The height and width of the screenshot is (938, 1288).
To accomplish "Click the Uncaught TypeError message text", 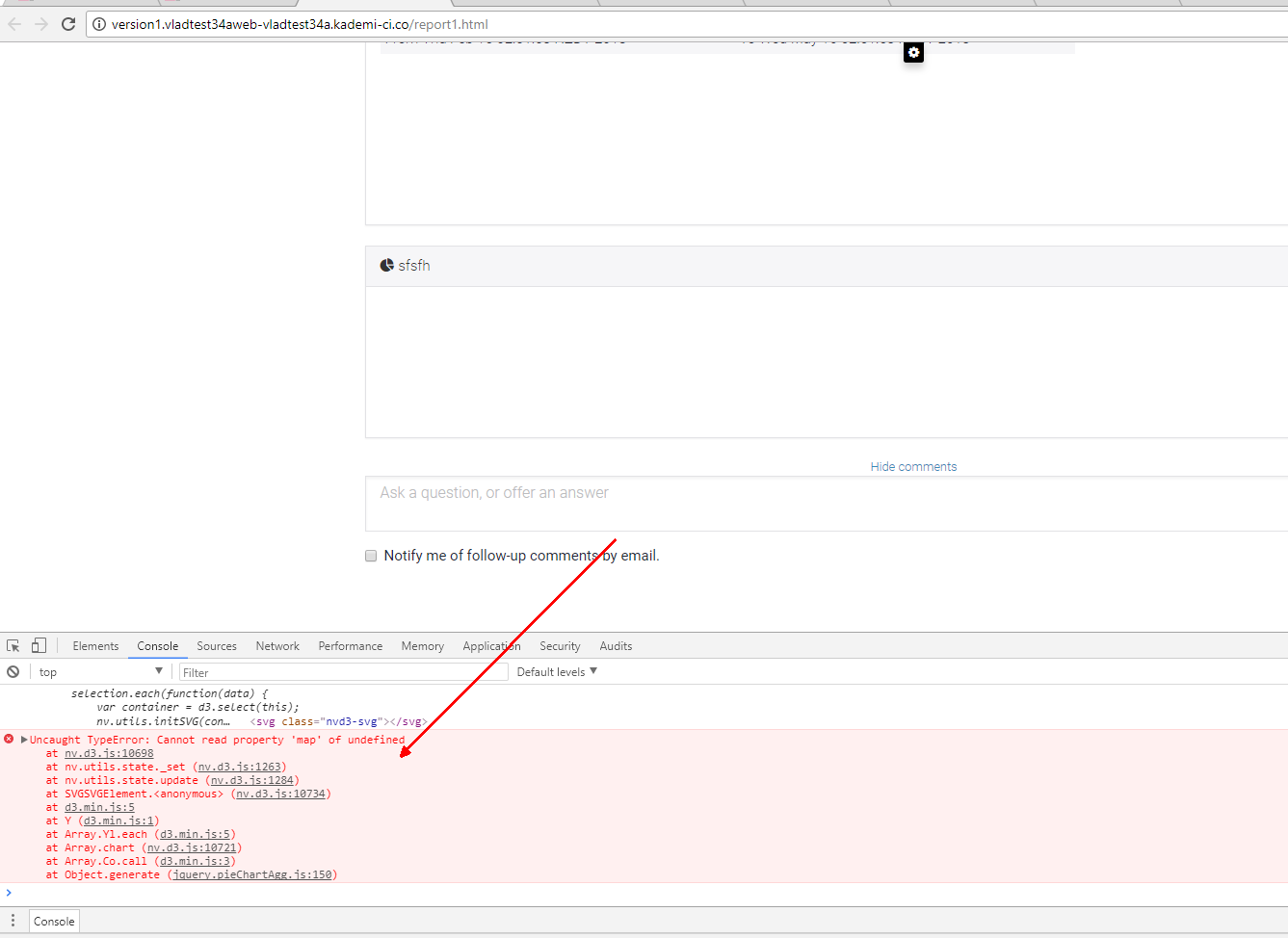I will point(218,740).
